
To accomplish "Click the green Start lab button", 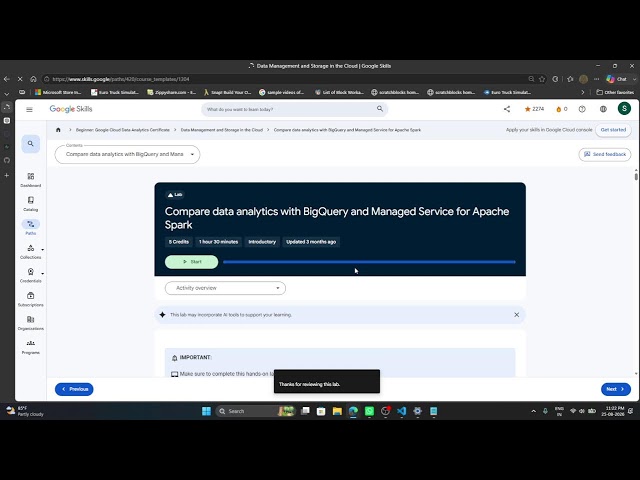I will tap(191, 262).
